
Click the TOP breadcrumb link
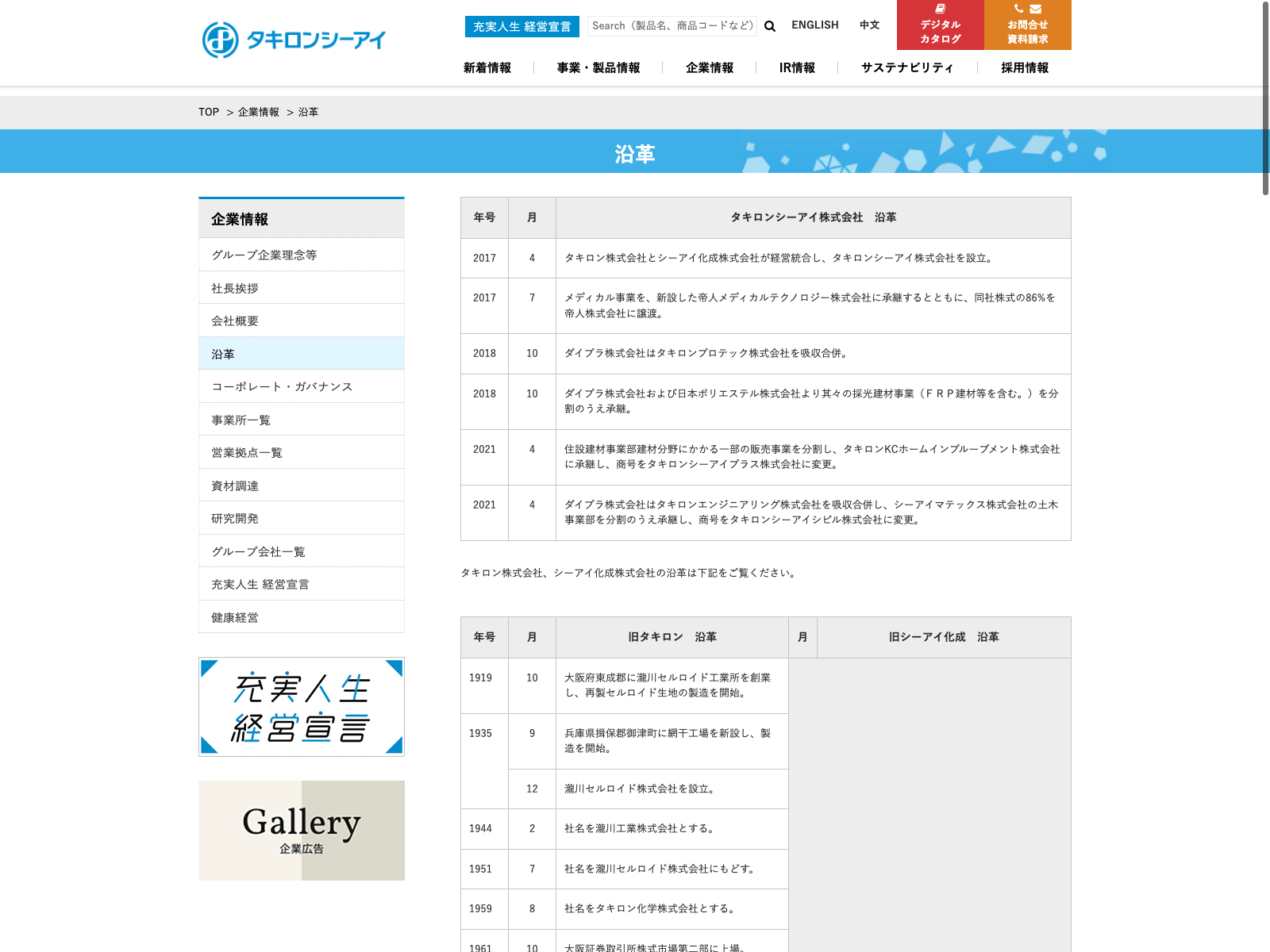(209, 113)
